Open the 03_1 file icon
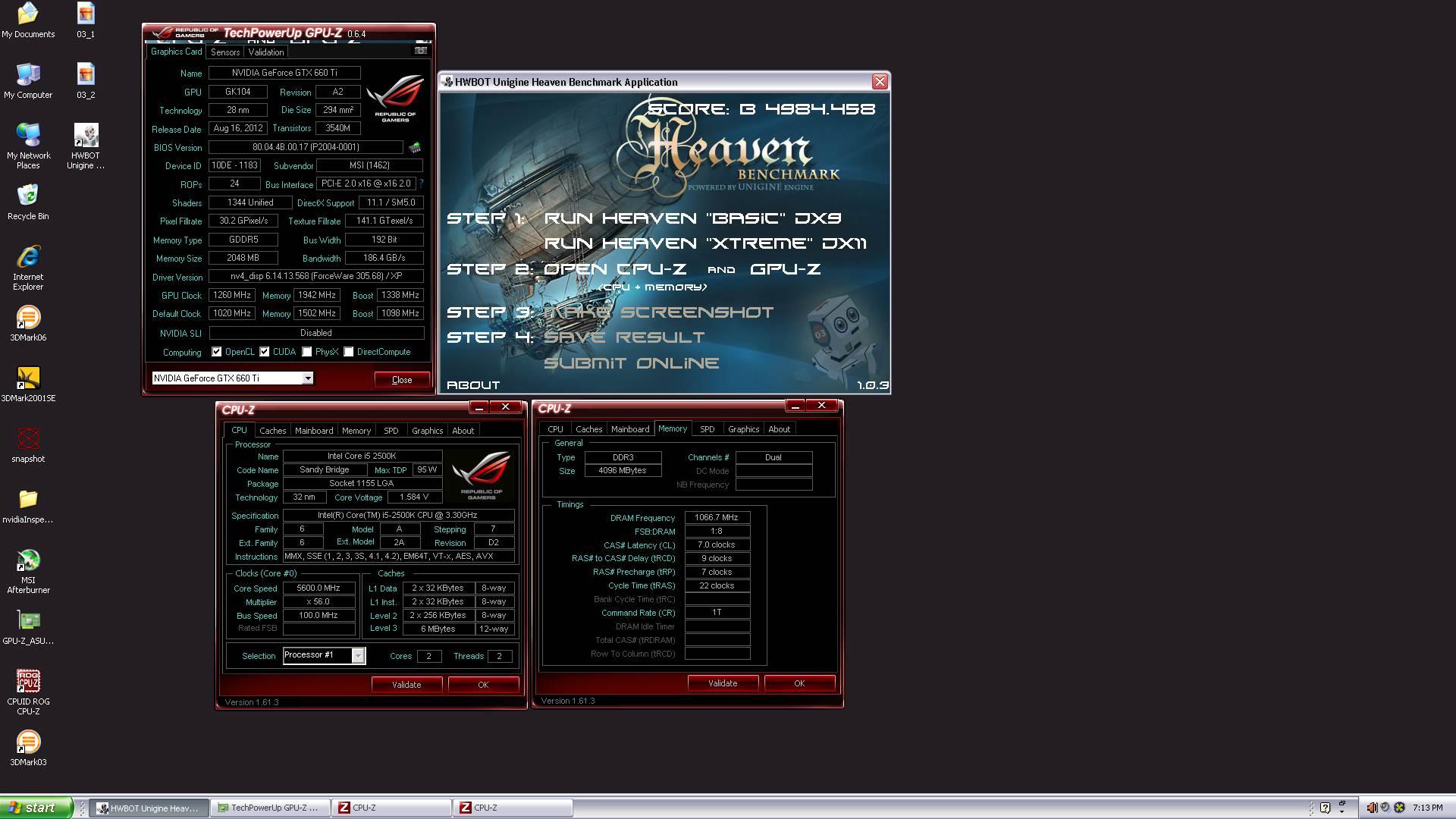 [x=86, y=20]
